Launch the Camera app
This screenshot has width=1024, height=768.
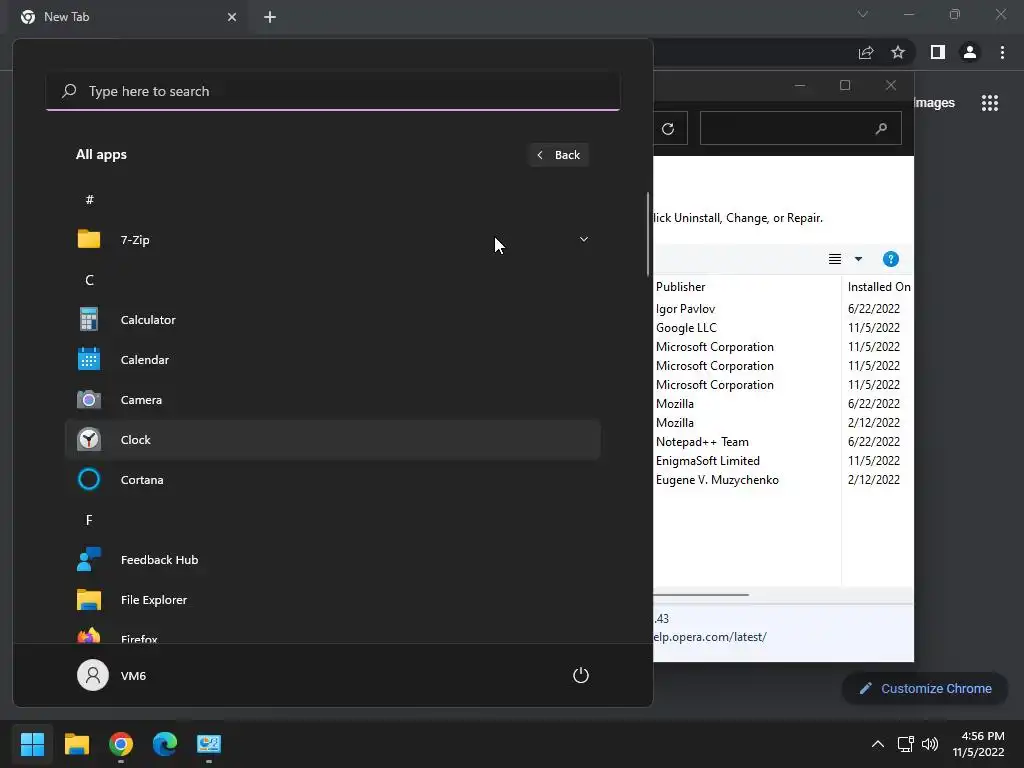pos(332,400)
